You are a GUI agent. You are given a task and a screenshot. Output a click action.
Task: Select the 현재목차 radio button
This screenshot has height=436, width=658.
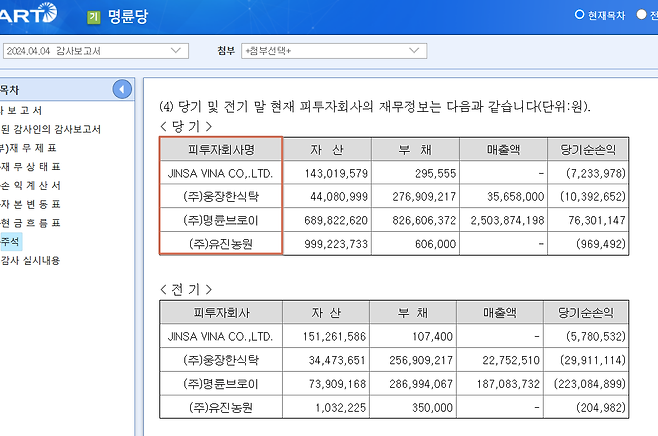tap(579, 15)
